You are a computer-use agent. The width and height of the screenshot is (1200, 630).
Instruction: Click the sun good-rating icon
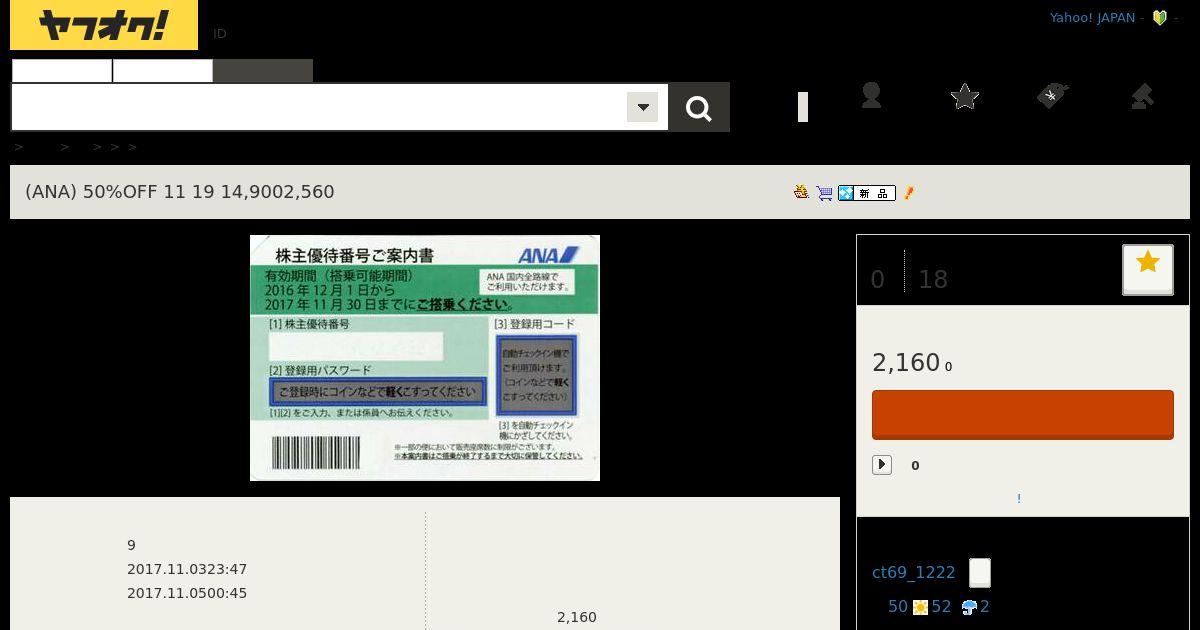click(920, 607)
